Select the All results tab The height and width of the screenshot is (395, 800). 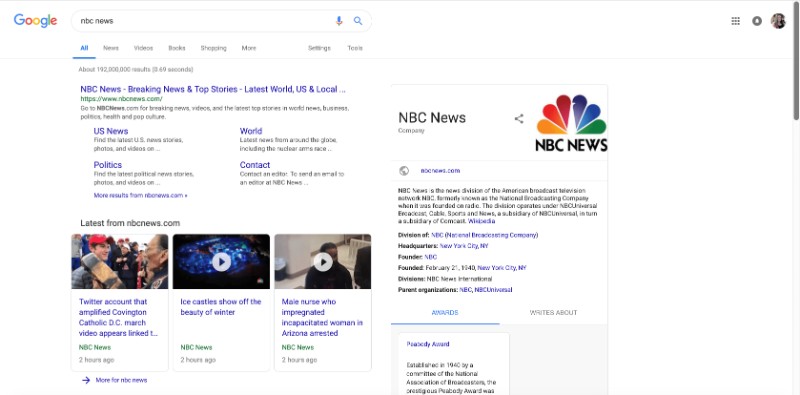(84, 48)
